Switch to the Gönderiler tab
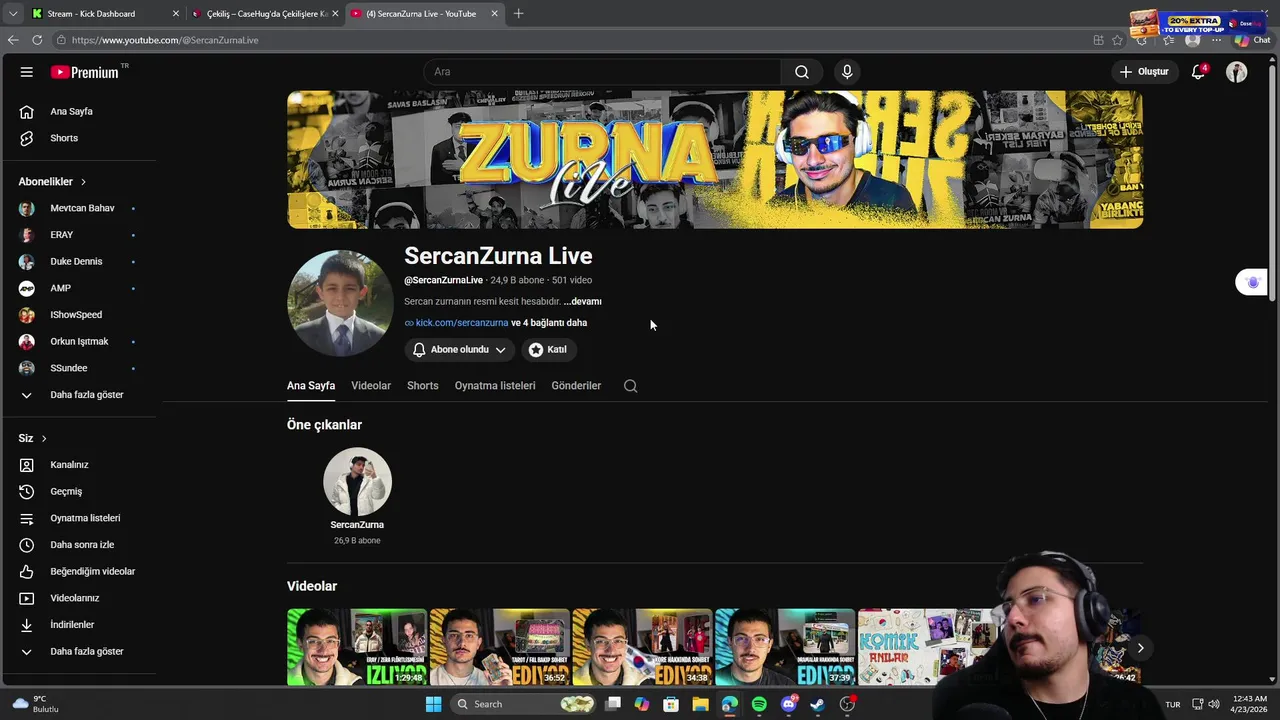Viewport: 1280px width, 720px height. tap(576, 385)
